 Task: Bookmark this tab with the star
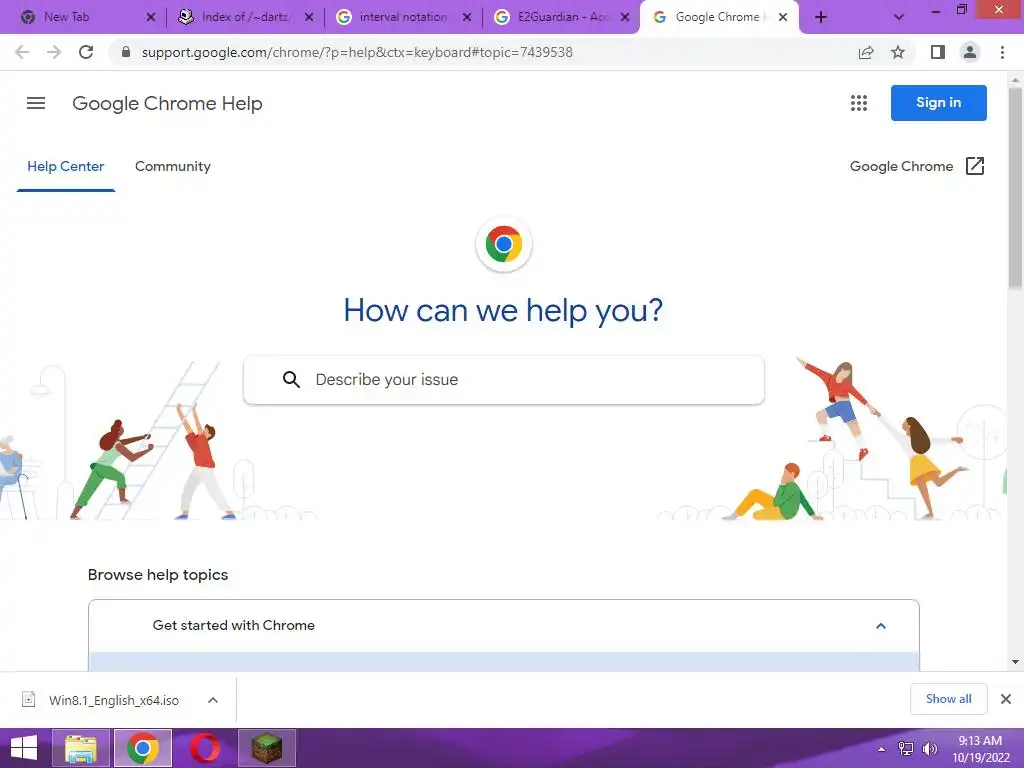[x=898, y=52]
